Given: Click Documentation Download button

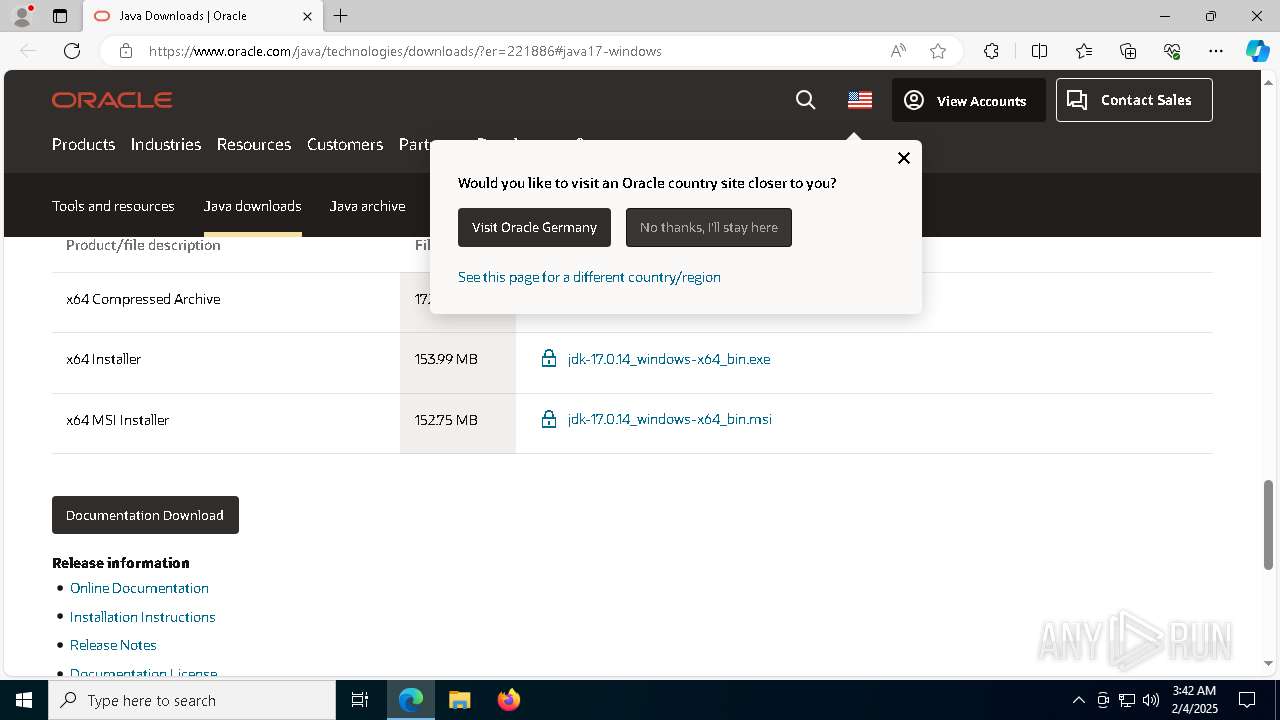Looking at the screenshot, I should click(x=145, y=515).
